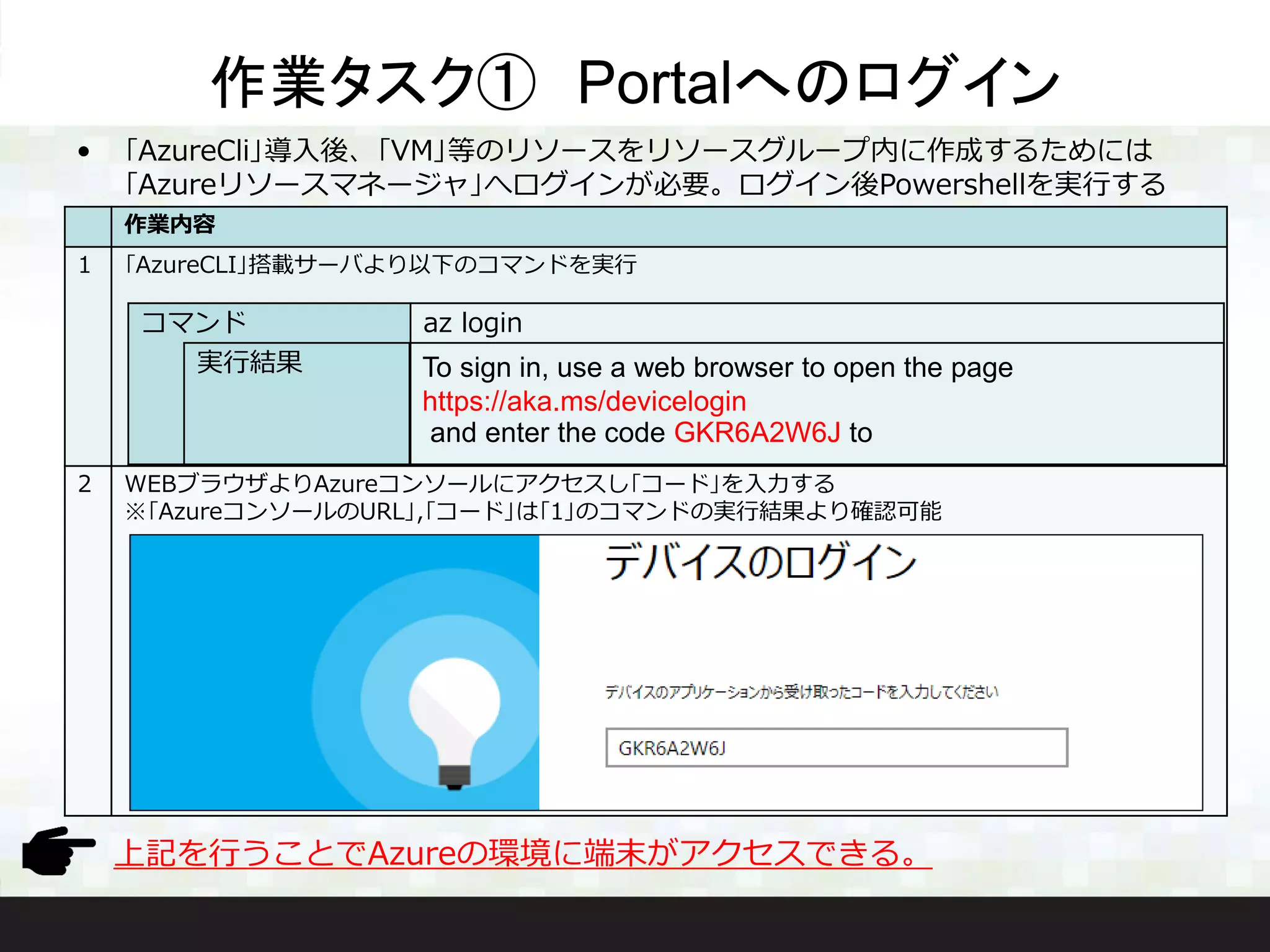Click the lightbulb illustration in login screenshot

click(455, 723)
